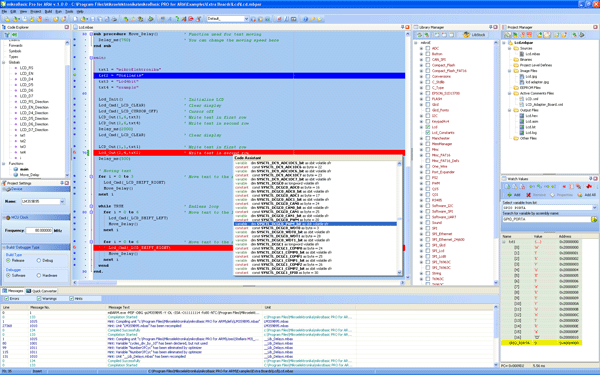Select LCD_Adapter_Board.xml in Project Manager

point(544,104)
